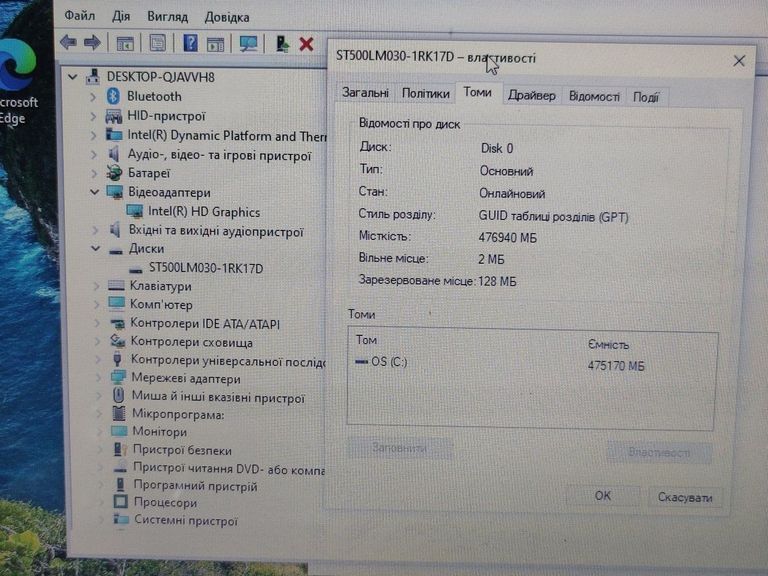Click the blue Help question mark icon

click(x=190, y=44)
